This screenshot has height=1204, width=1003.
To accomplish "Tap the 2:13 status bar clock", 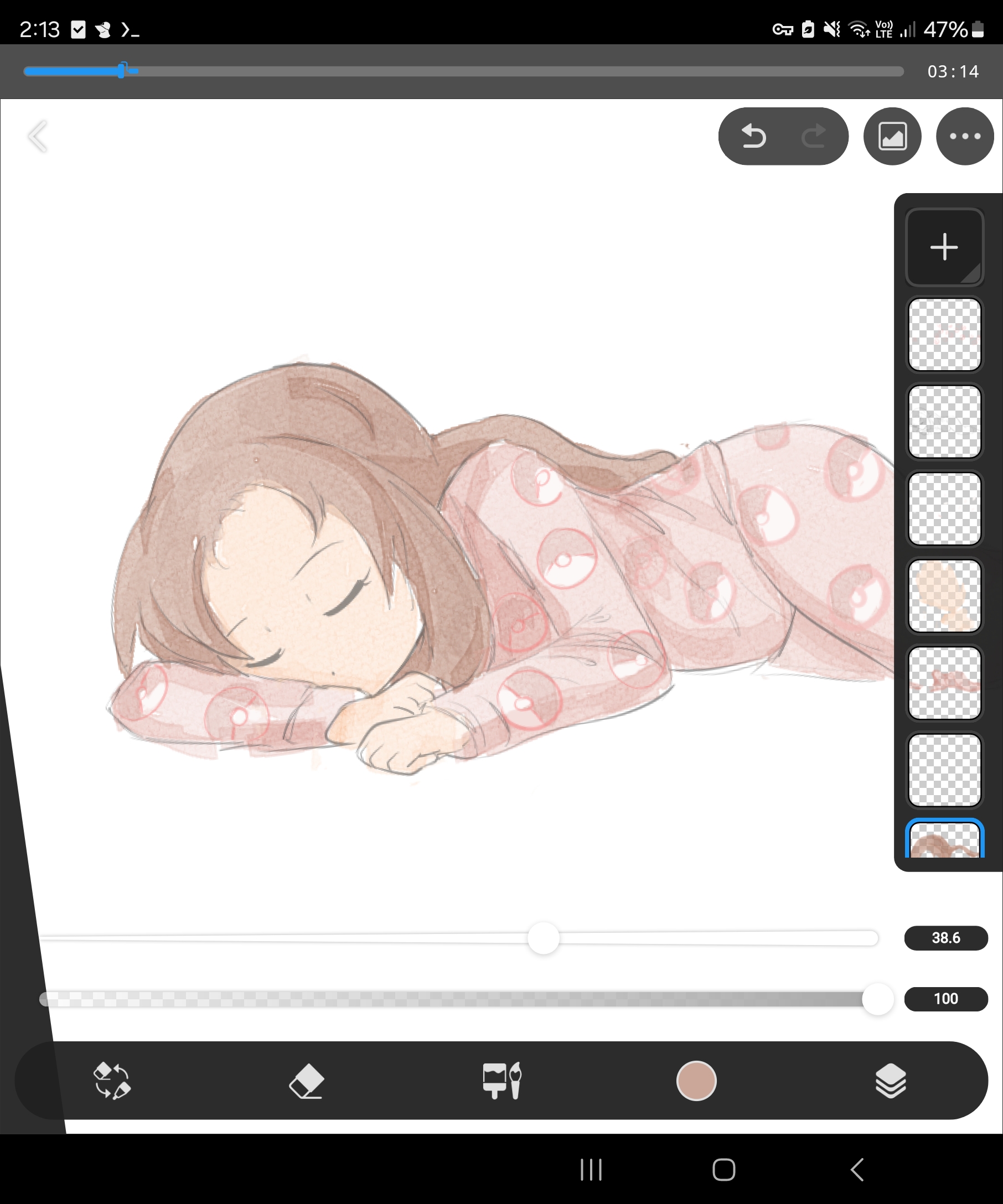I will (x=39, y=29).
